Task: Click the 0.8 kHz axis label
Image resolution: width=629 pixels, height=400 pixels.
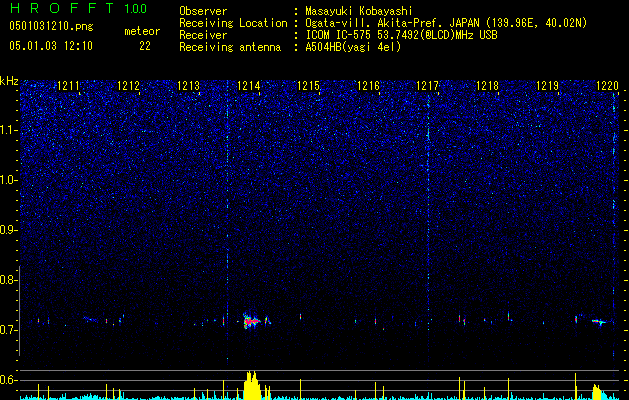Action: pyautogui.click(x=8, y=280)
